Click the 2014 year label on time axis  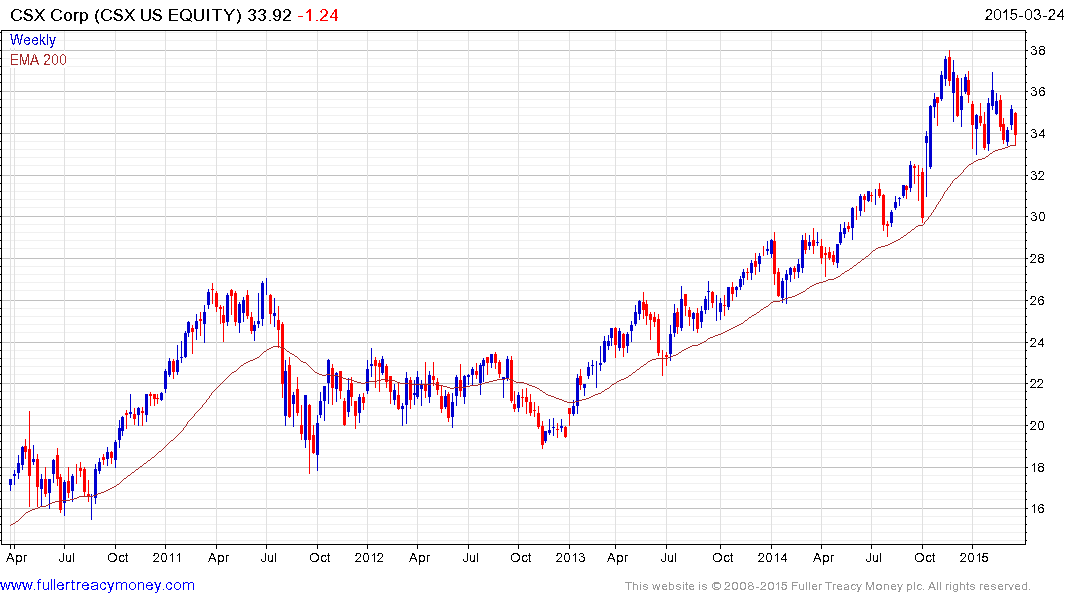point(773,557)
